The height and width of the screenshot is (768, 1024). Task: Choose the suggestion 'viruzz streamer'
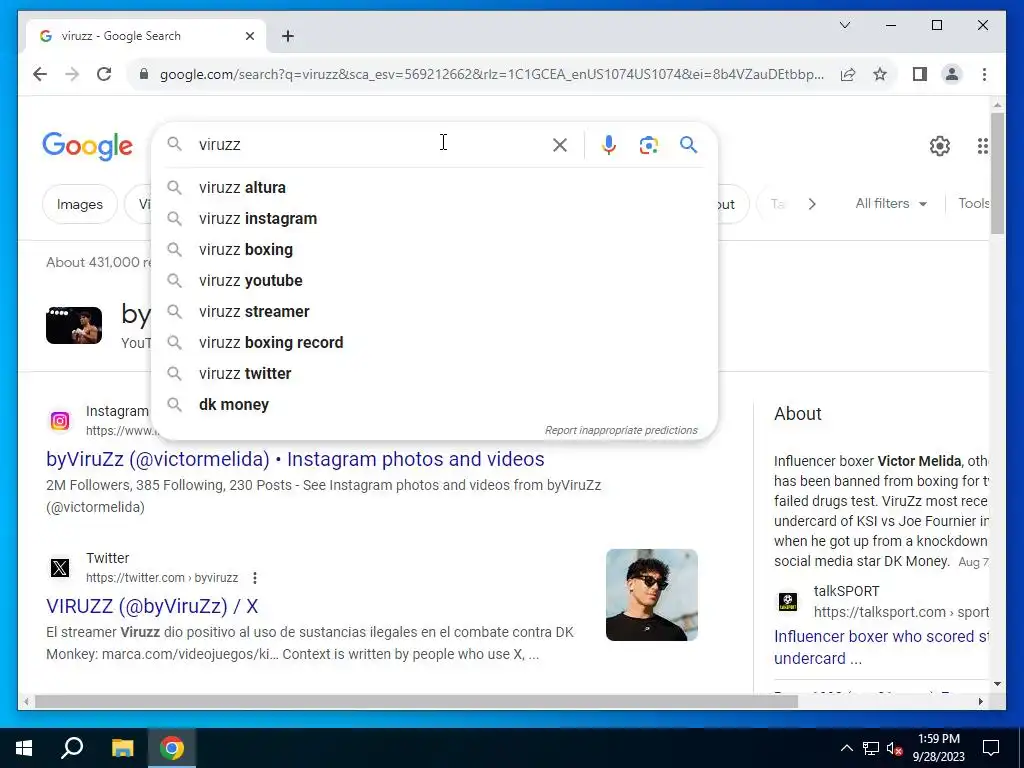[434, 312]
